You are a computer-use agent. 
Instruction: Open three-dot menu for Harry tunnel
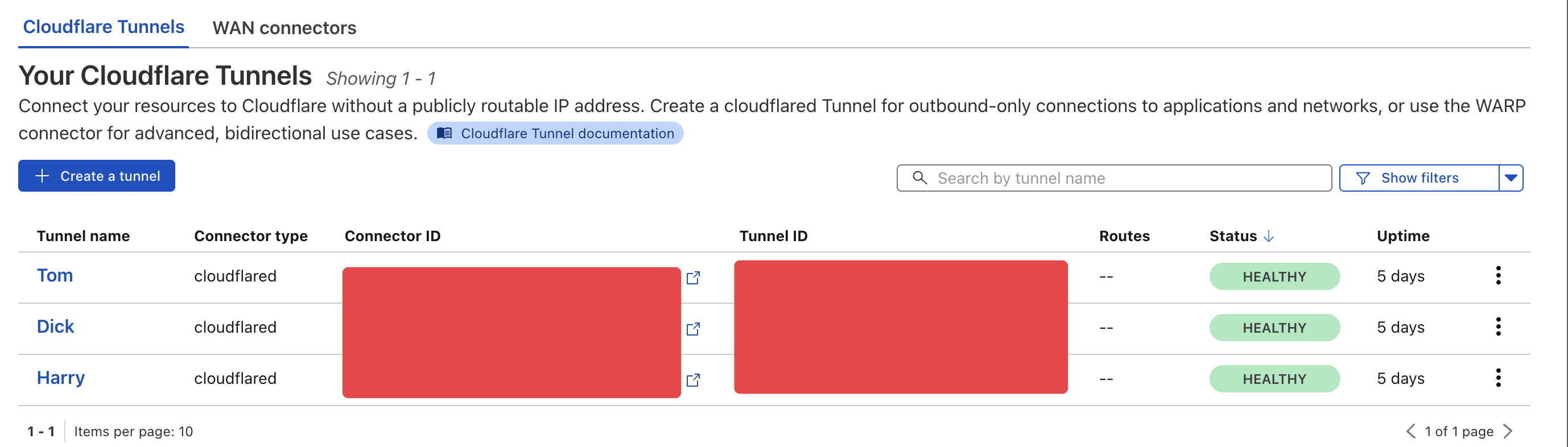coord(1498,378)
